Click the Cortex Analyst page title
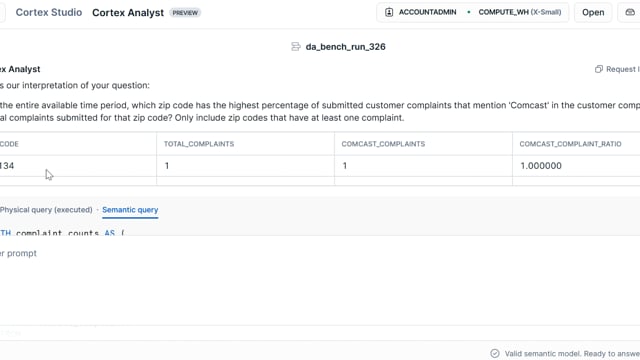 tap(128, 13)
